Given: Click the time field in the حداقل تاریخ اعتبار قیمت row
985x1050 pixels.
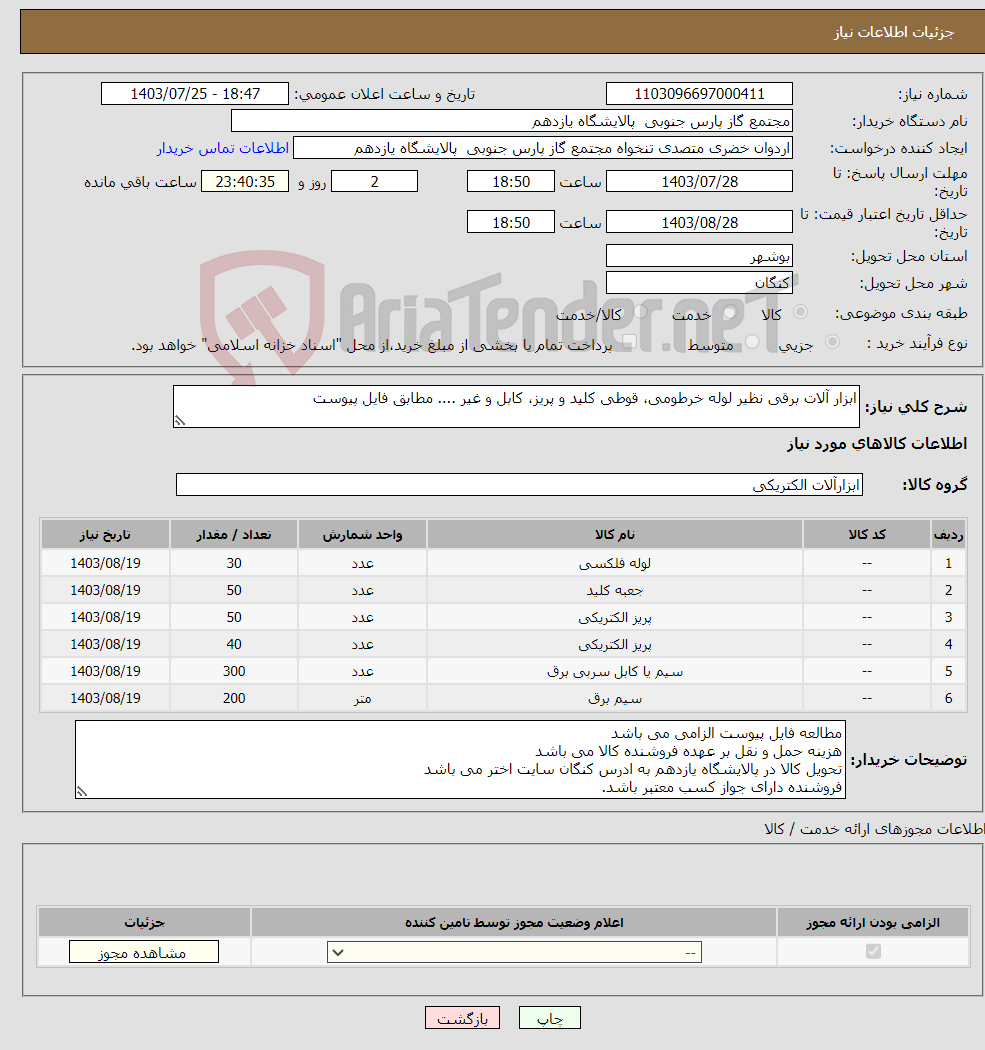Looking at the screenshot, I should (x=510, y=222).
